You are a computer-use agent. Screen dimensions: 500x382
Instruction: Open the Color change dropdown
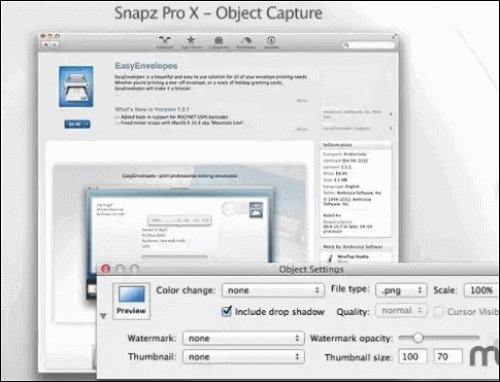[x=273, y=290]
